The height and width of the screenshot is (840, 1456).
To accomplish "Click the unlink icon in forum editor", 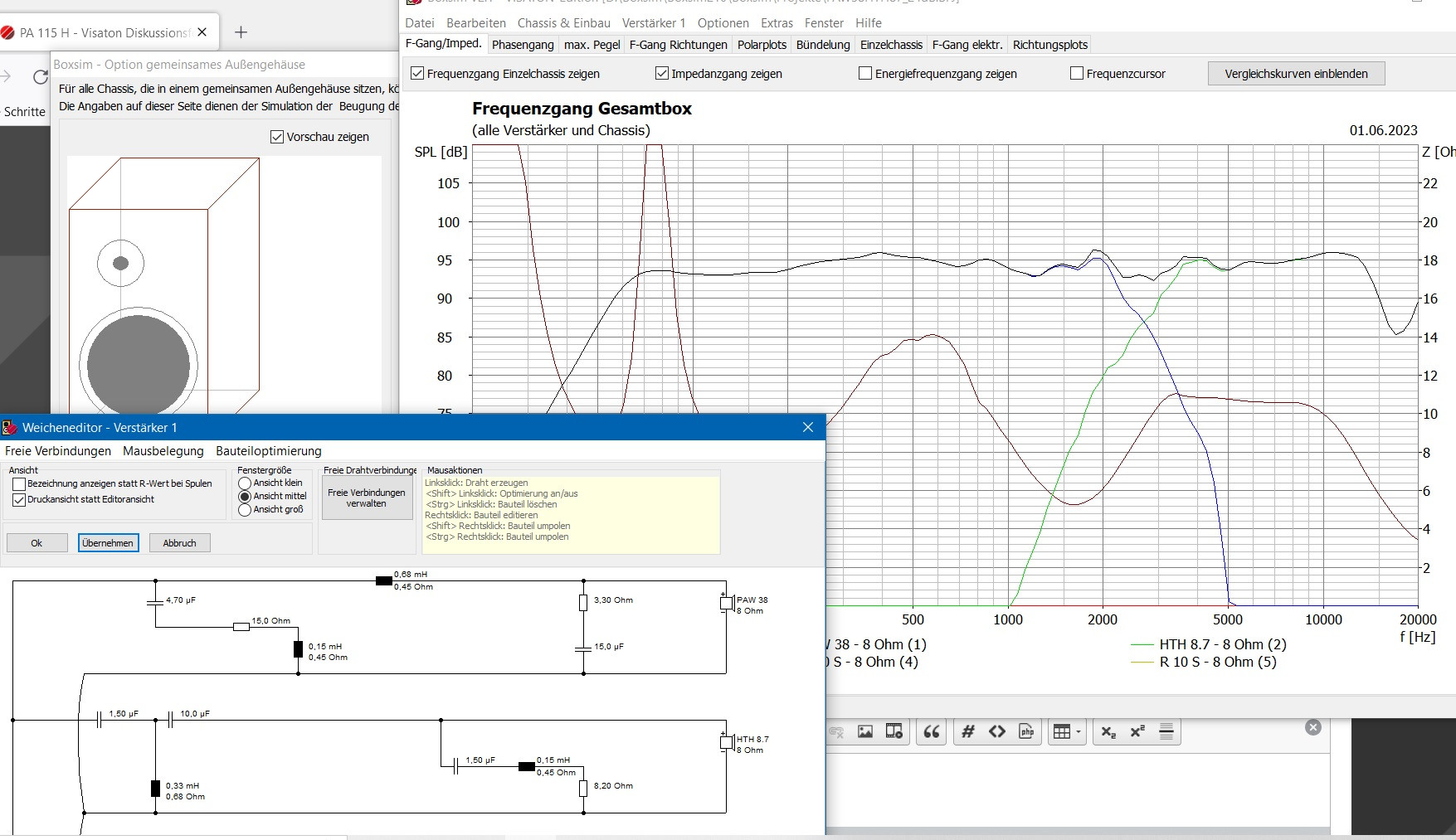I will (837, 731).
